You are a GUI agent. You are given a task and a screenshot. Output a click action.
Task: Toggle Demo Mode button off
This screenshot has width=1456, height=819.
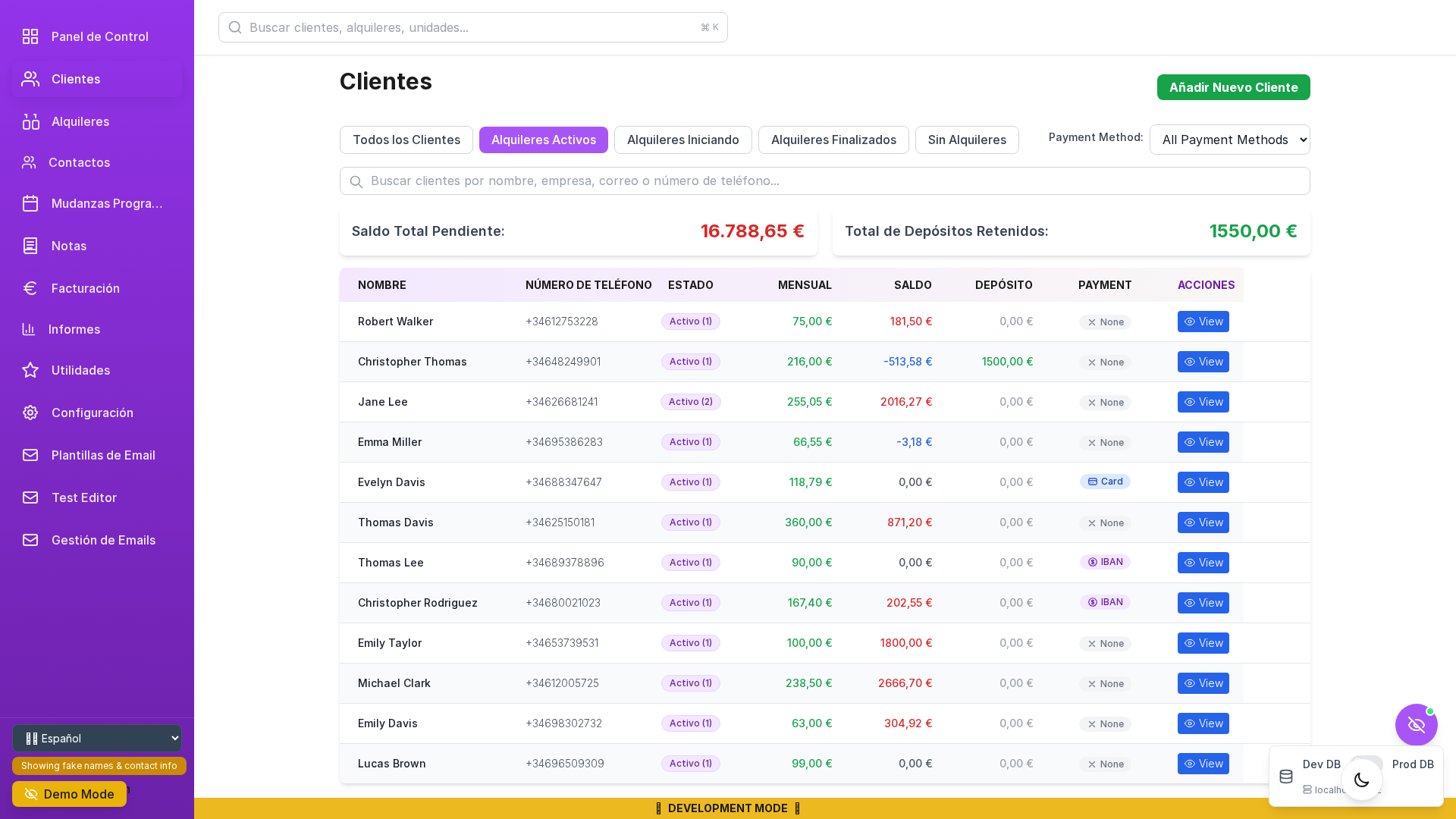[69, 794]
